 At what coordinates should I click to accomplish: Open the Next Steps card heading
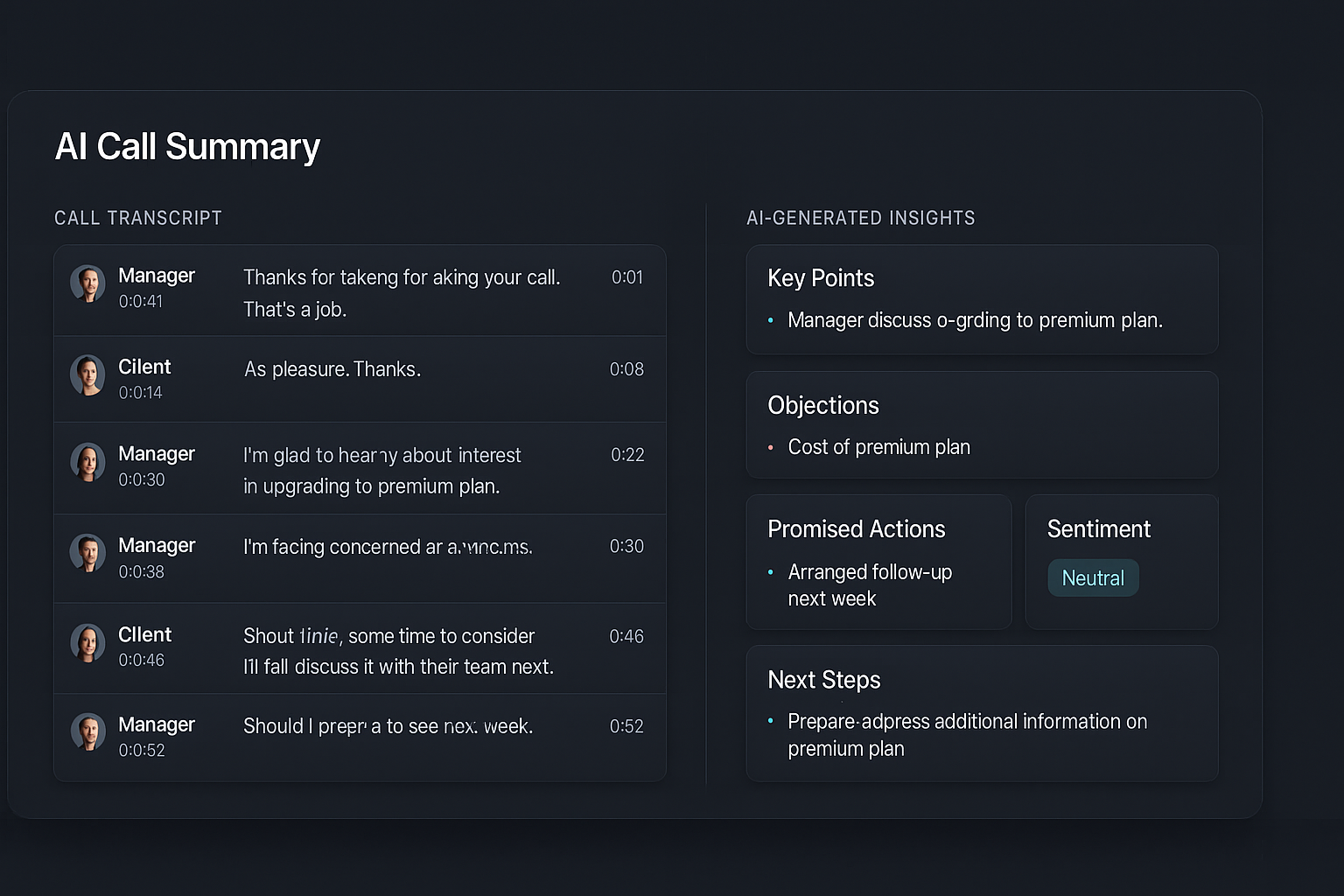click(823, 680)
